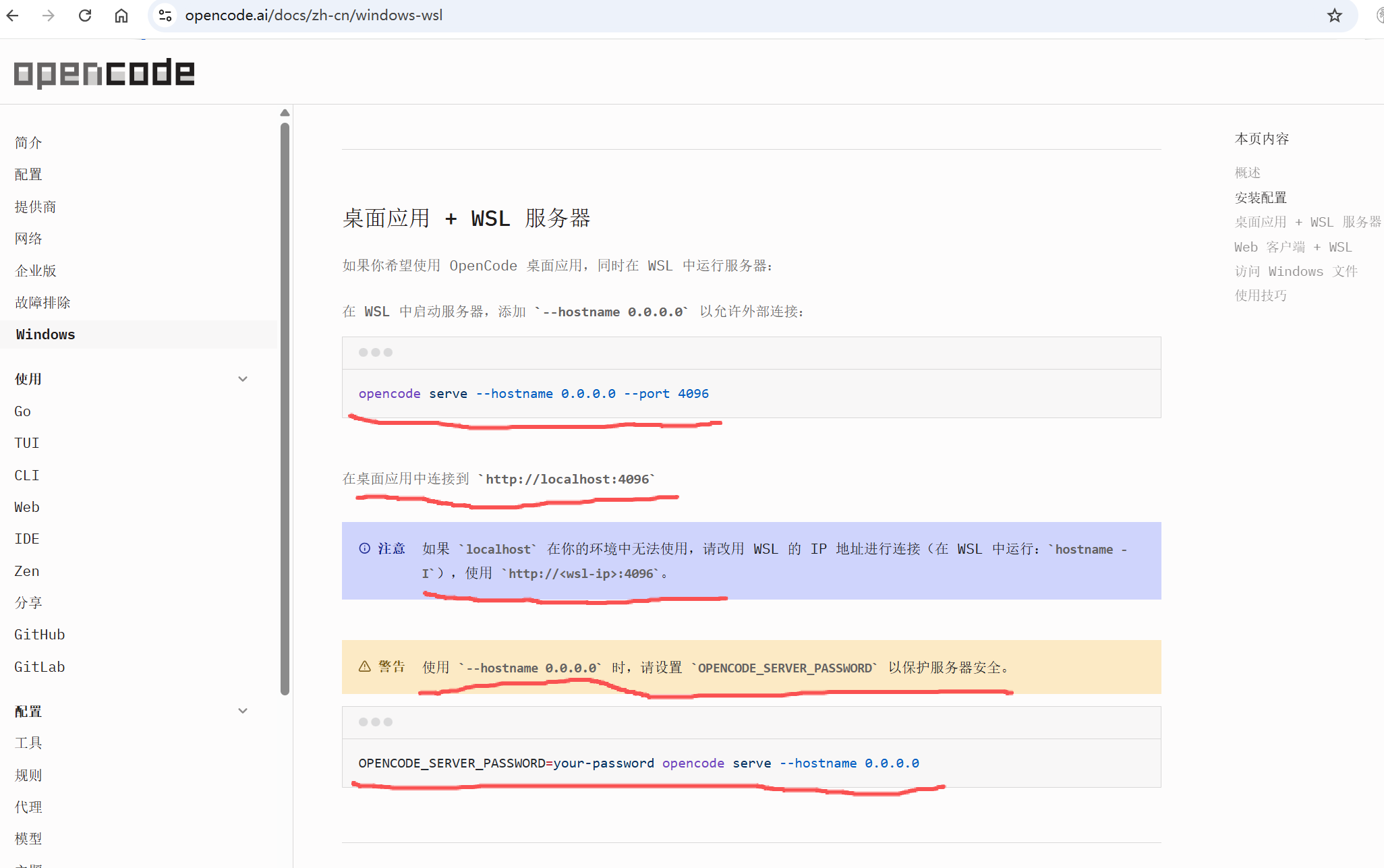Open the 工具 sidebar page
Viewport: 1384px width, 868px height.
(28, 743)
